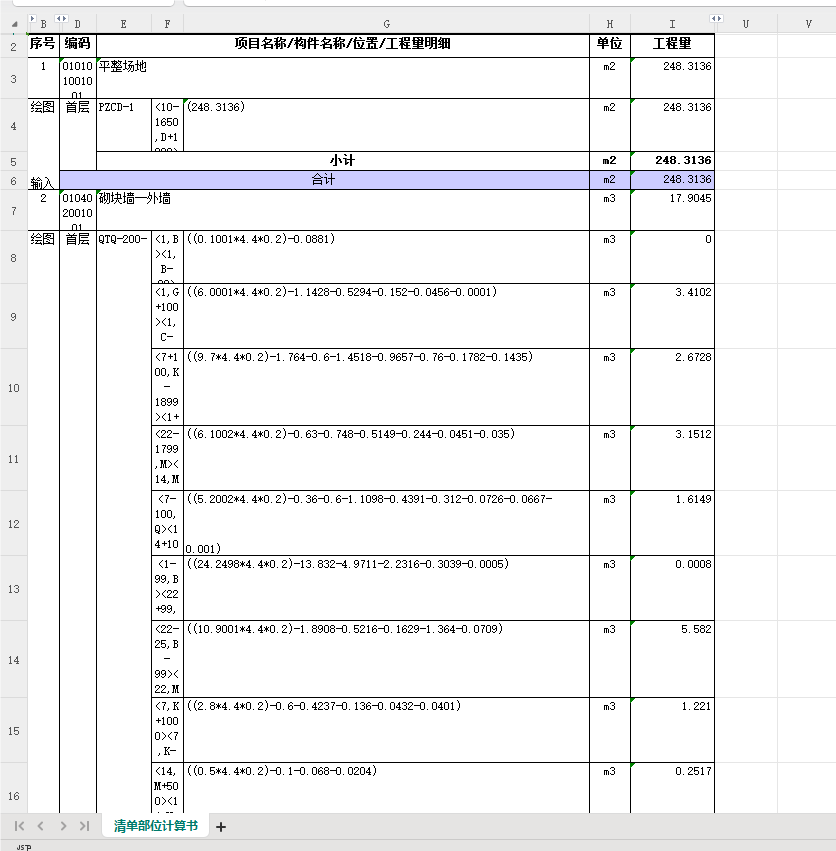Image resolution: width=836 pixels, height=851 pixels.
Task: Select the (248.3136) detail cell
Action: 387,125
